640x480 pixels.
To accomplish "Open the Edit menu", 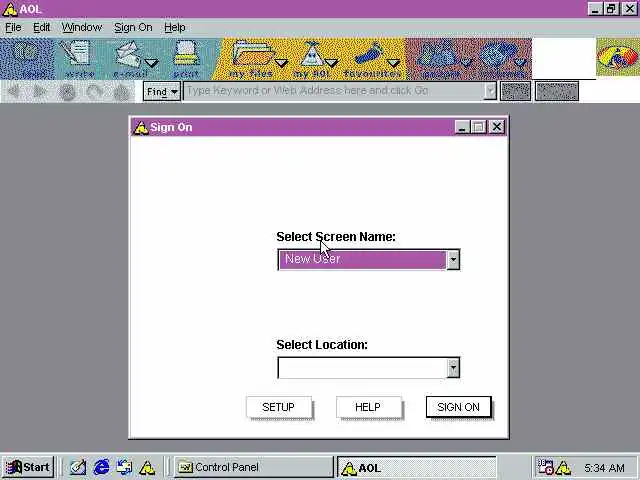I will point(41,27).
